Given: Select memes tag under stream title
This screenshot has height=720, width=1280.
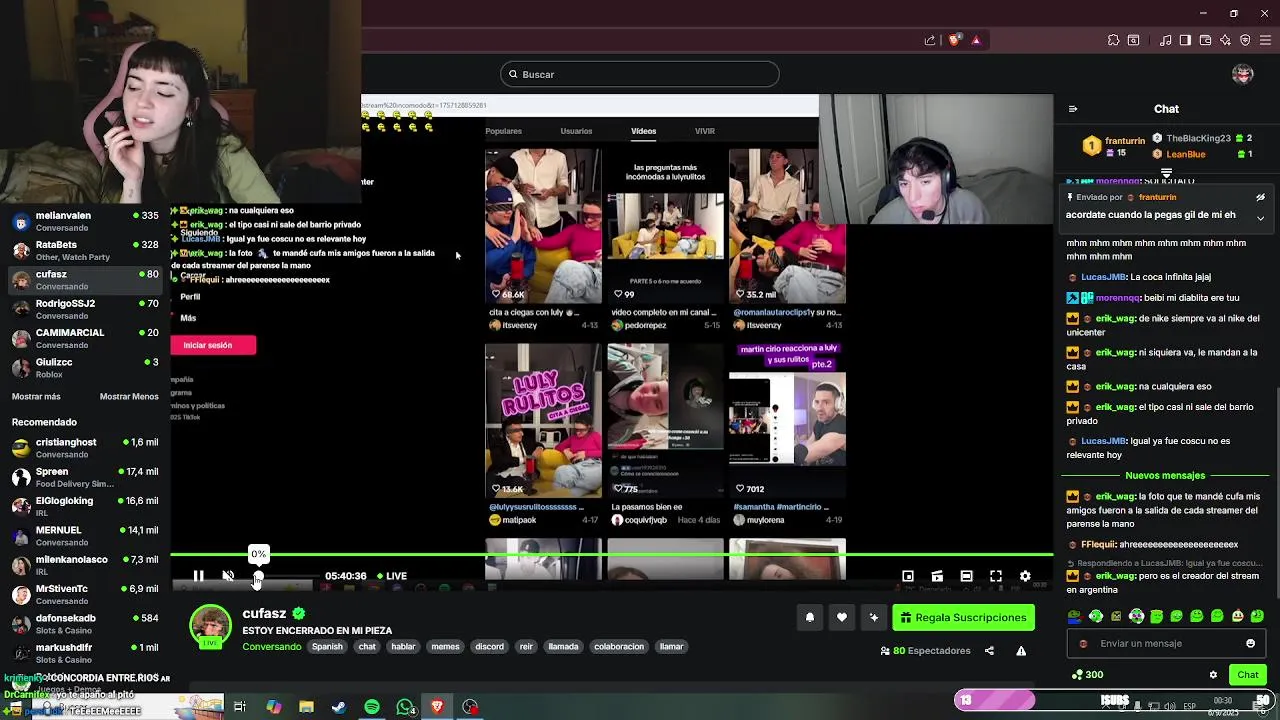Looking at the screenshot, I should (445, 647).
